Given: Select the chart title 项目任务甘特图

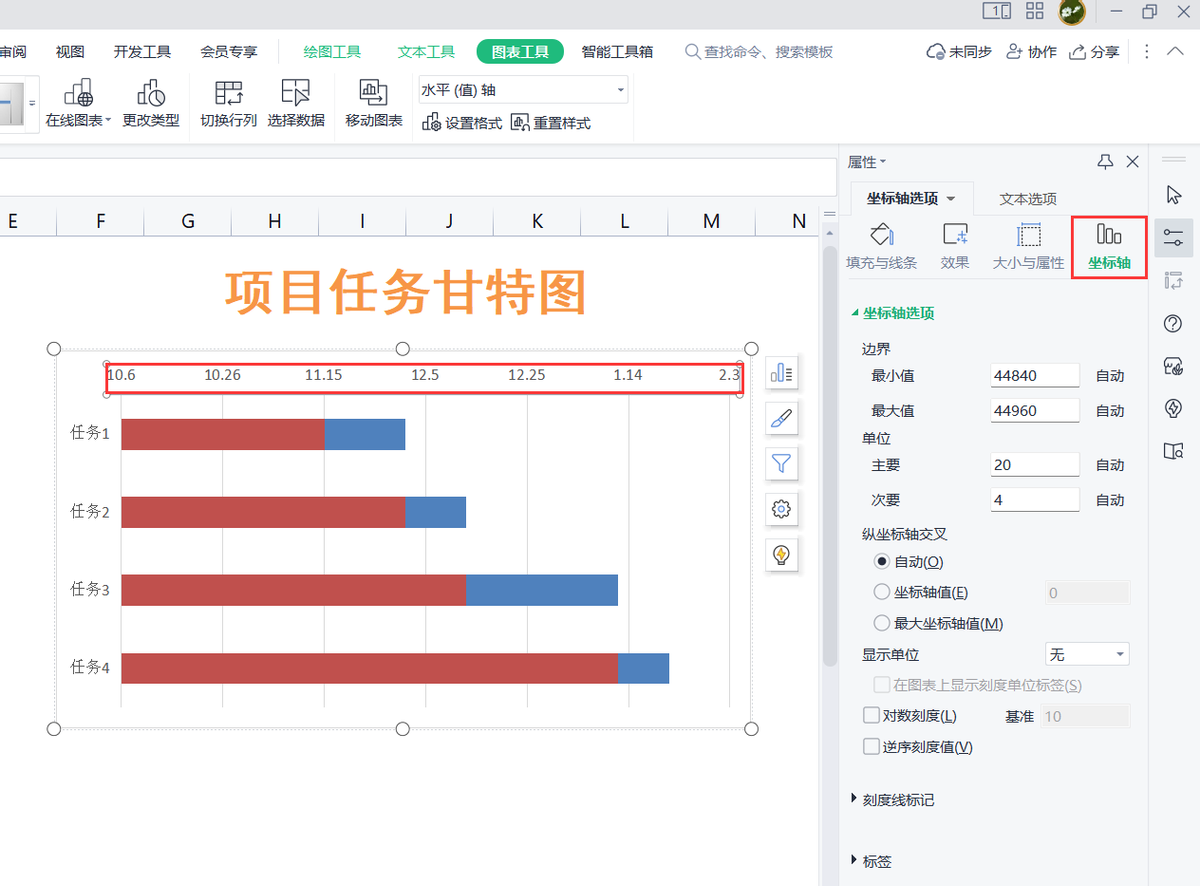Looking at the screenshot, I should 404,292.
